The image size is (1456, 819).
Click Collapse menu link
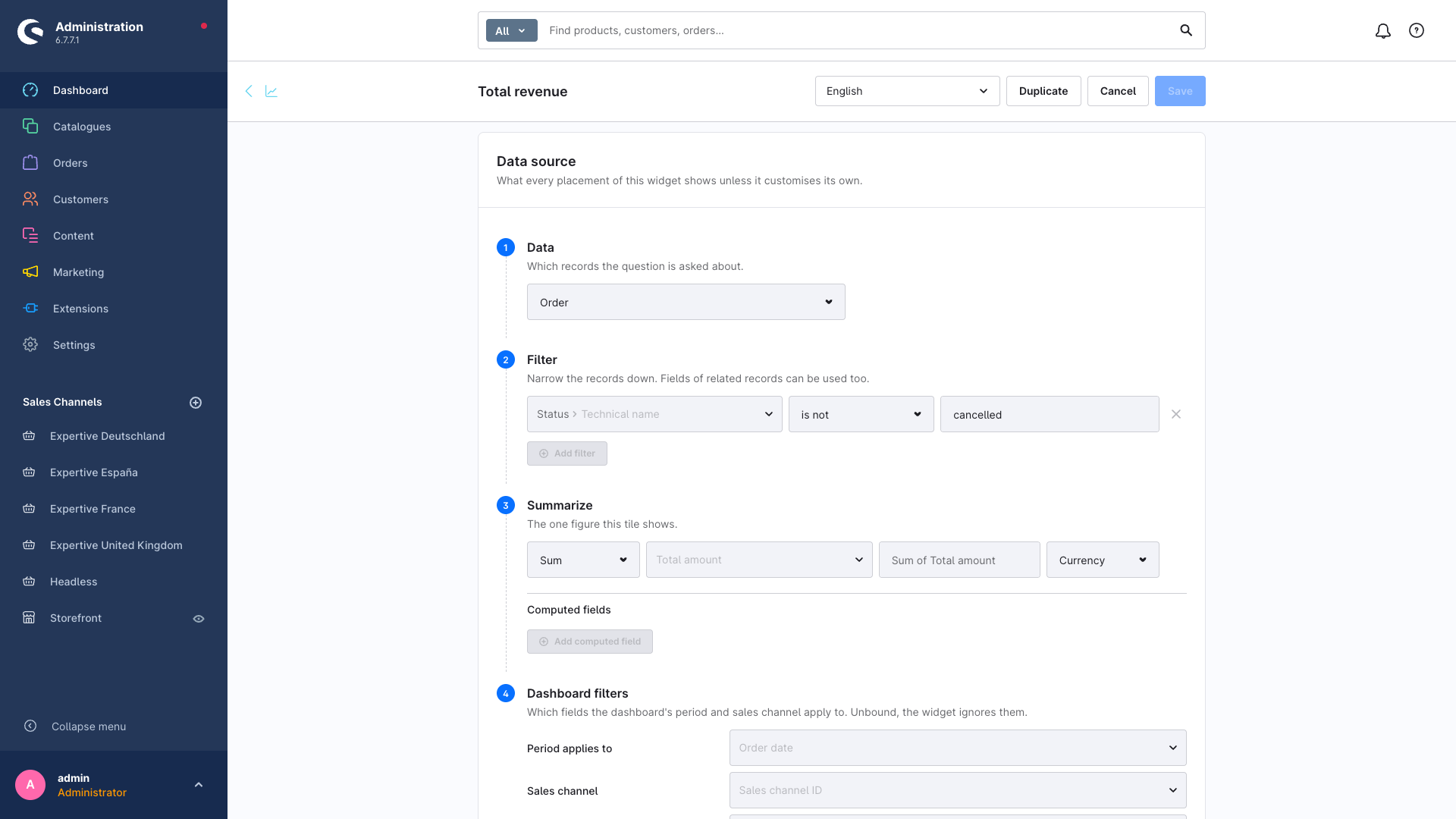[89, 726]
